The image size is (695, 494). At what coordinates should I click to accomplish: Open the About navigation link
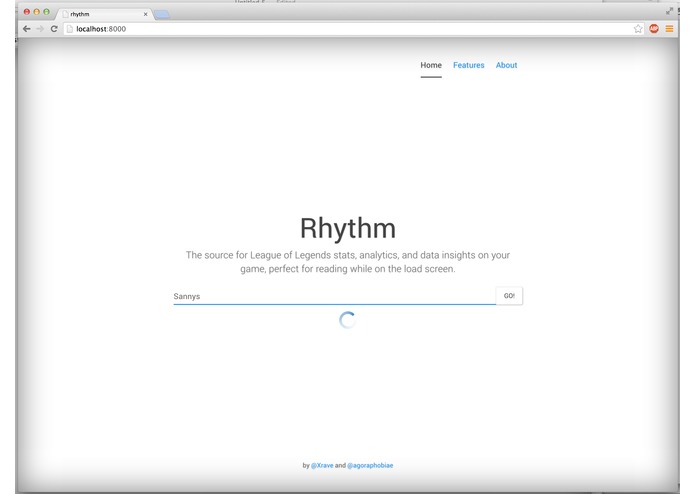(506, 65)
